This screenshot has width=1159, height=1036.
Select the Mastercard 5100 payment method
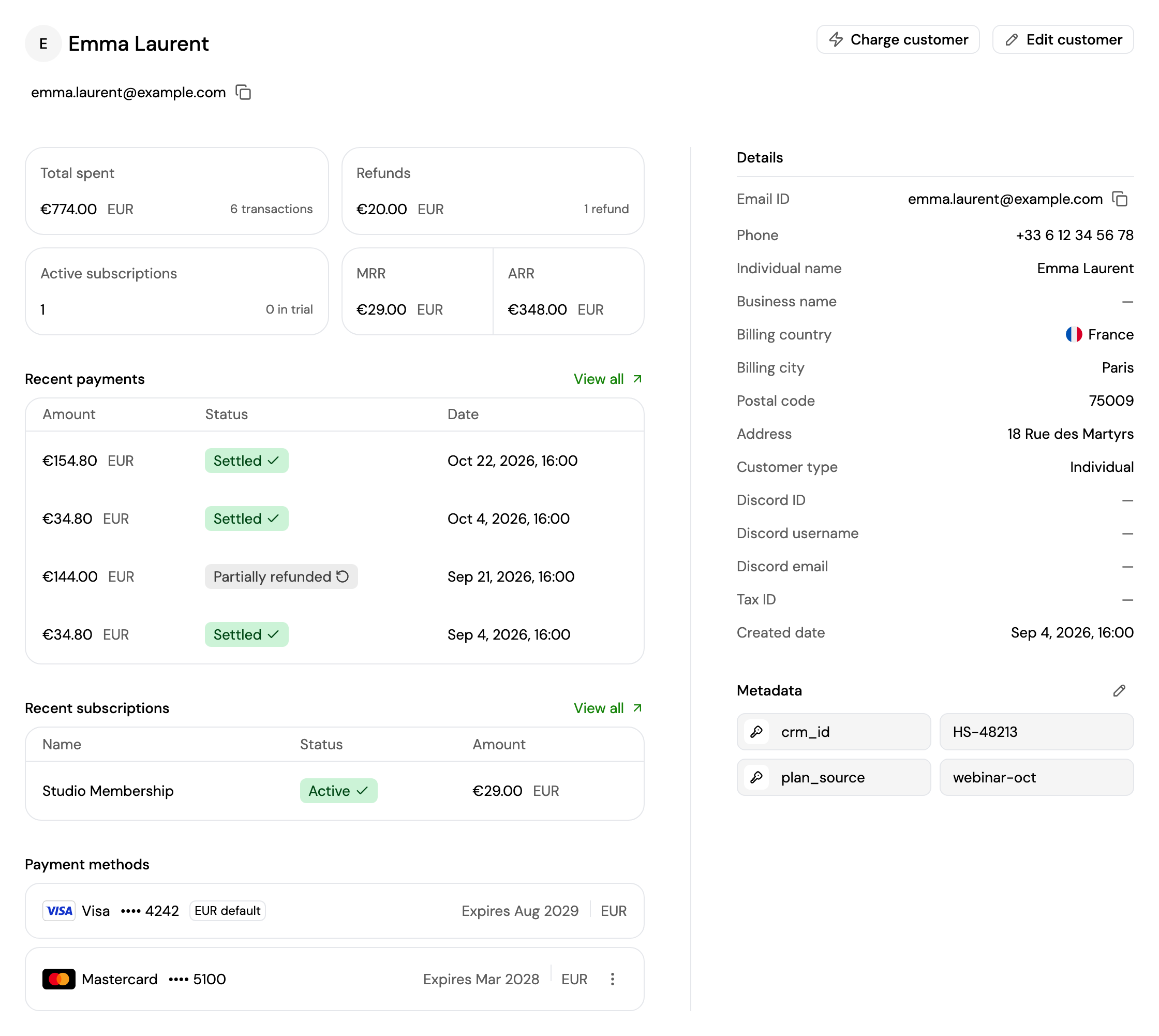coord(335,979)
